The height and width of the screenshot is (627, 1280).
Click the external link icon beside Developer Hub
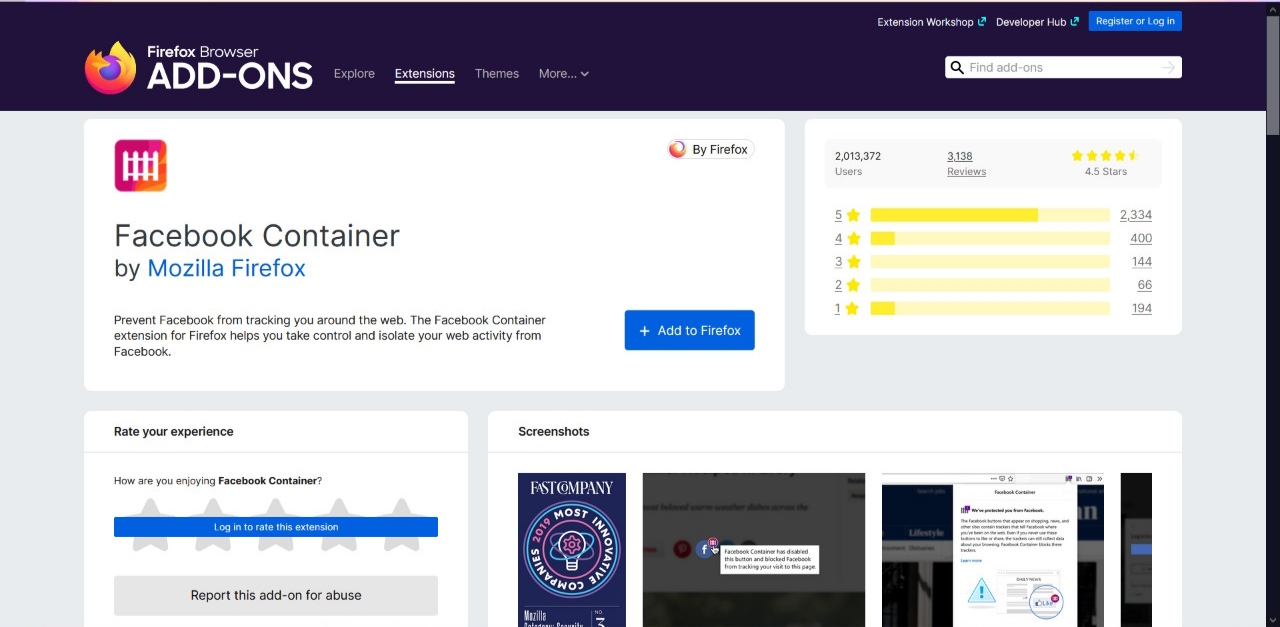pos(1075,21)
